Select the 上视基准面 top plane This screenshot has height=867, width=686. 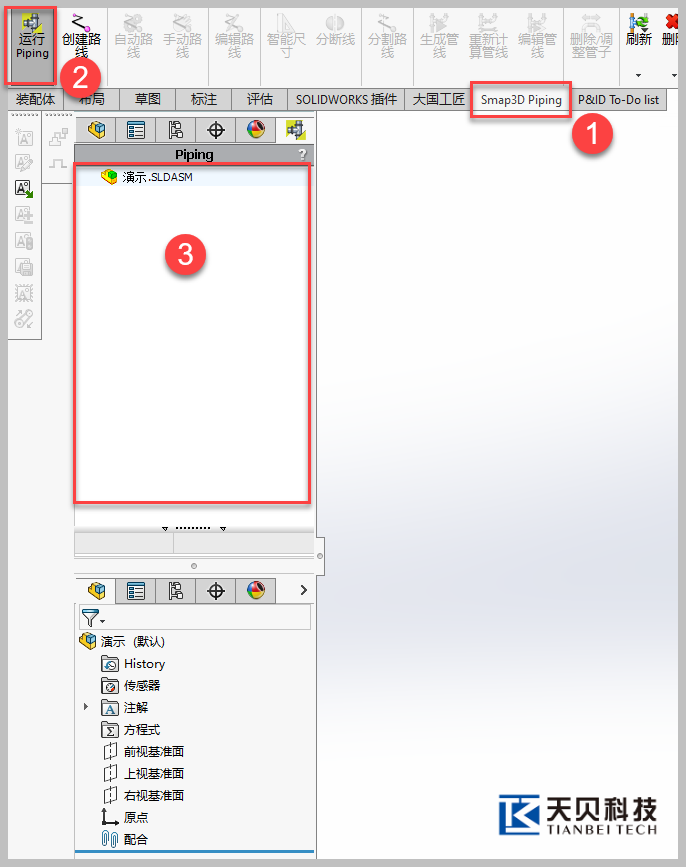pos(143,774)
